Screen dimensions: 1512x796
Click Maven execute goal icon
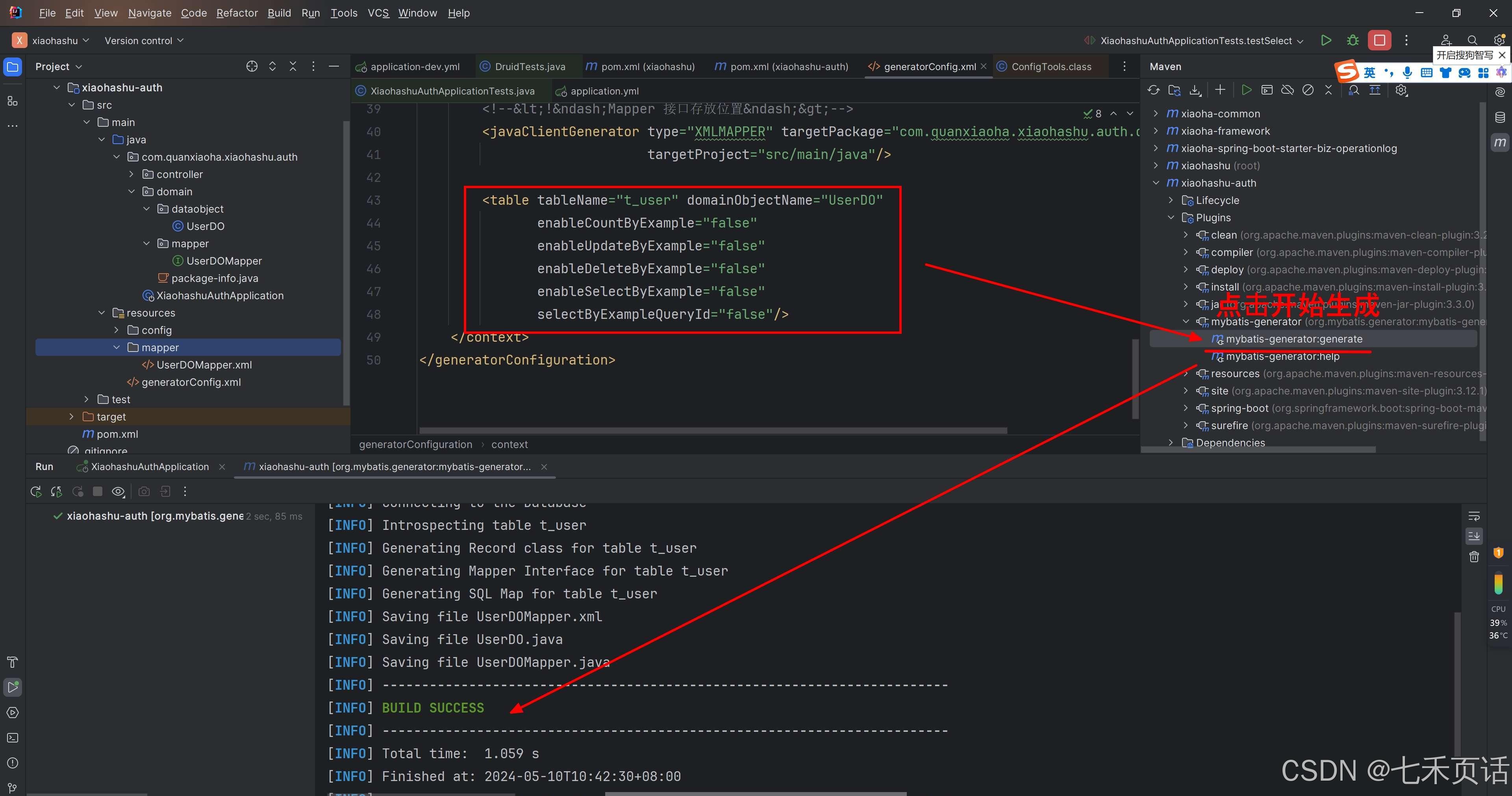pyautogui.click(x=1267, y=90)
